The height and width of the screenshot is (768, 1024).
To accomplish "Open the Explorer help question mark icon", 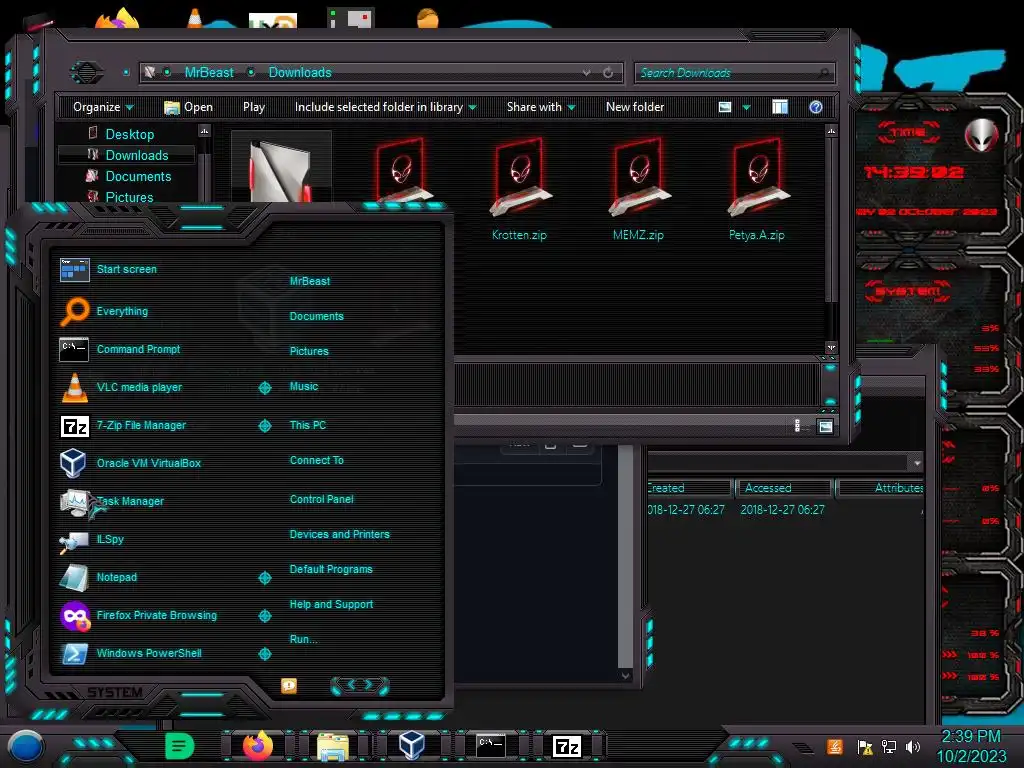I will 816,107.
